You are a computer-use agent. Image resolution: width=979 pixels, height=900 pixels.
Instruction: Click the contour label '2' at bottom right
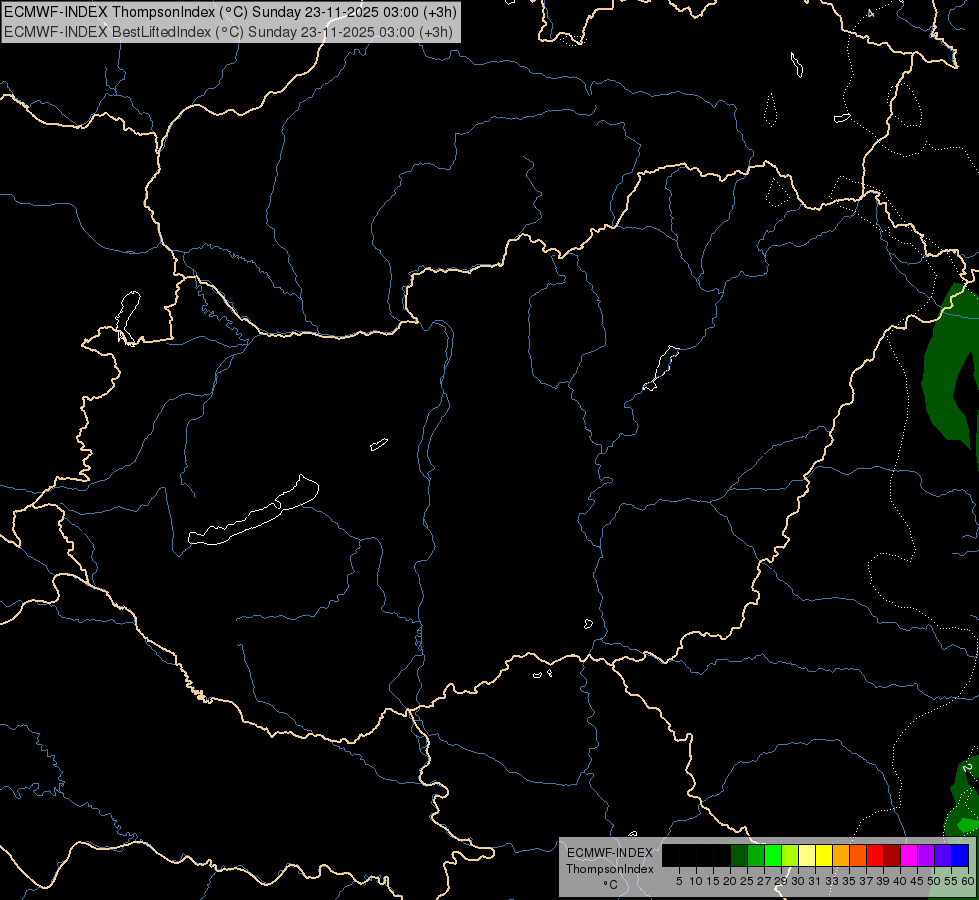pyautogui.click(x=967, y=767)
